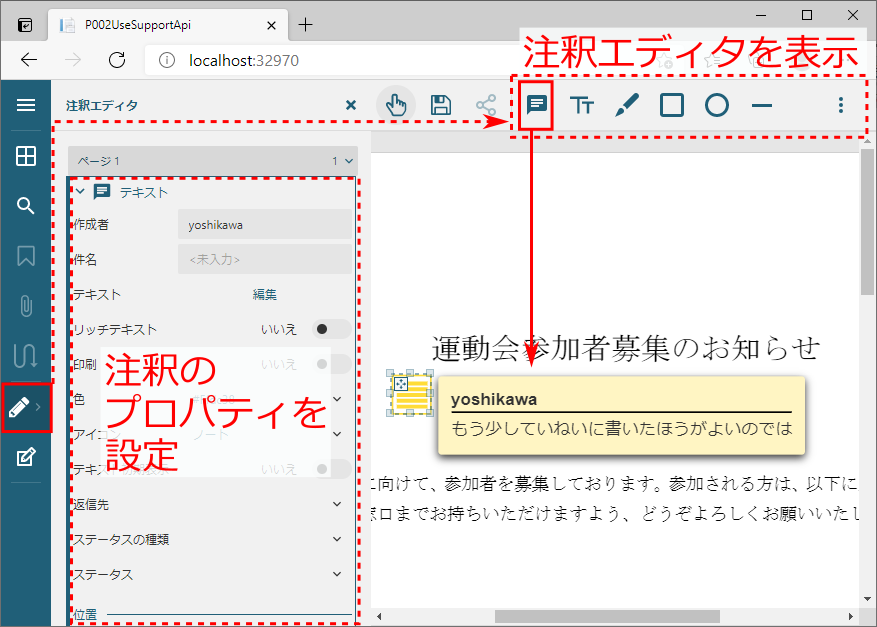This screenshot has height=627, width=877.
Task: Select the line annotation tool
Action: (x=762, y=105)
